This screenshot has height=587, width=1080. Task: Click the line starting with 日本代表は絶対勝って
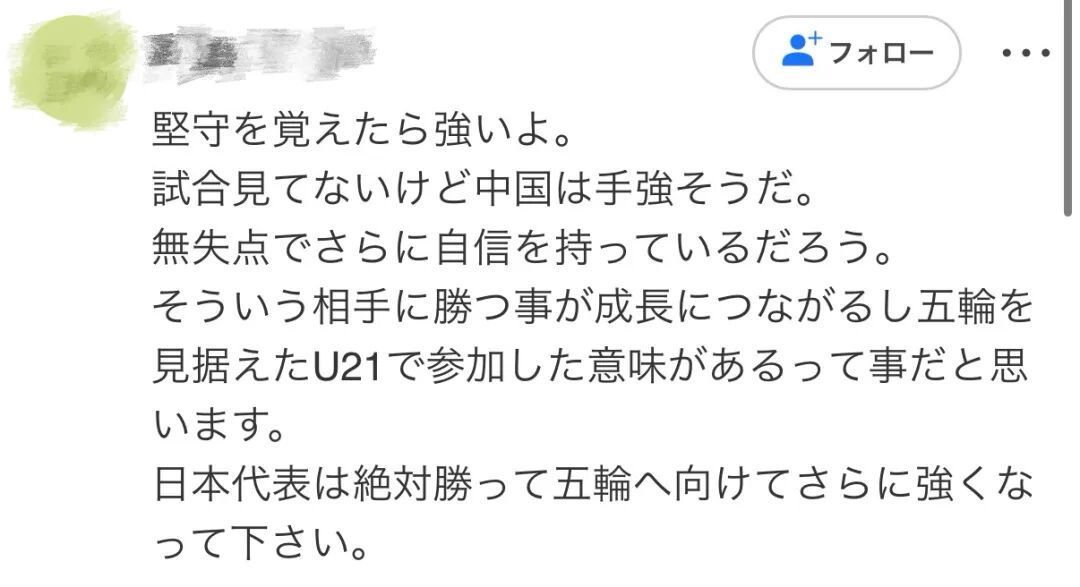590,487
